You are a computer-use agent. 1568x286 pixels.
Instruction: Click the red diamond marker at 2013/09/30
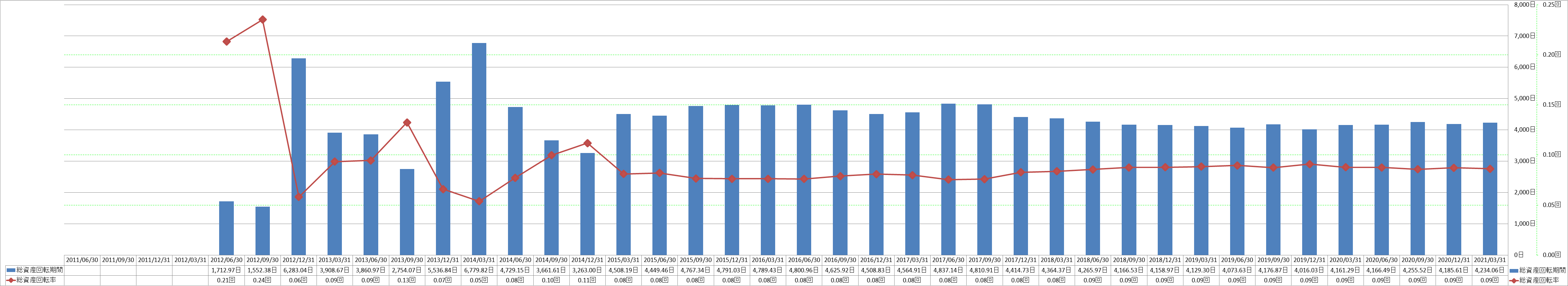click(407, 123)
